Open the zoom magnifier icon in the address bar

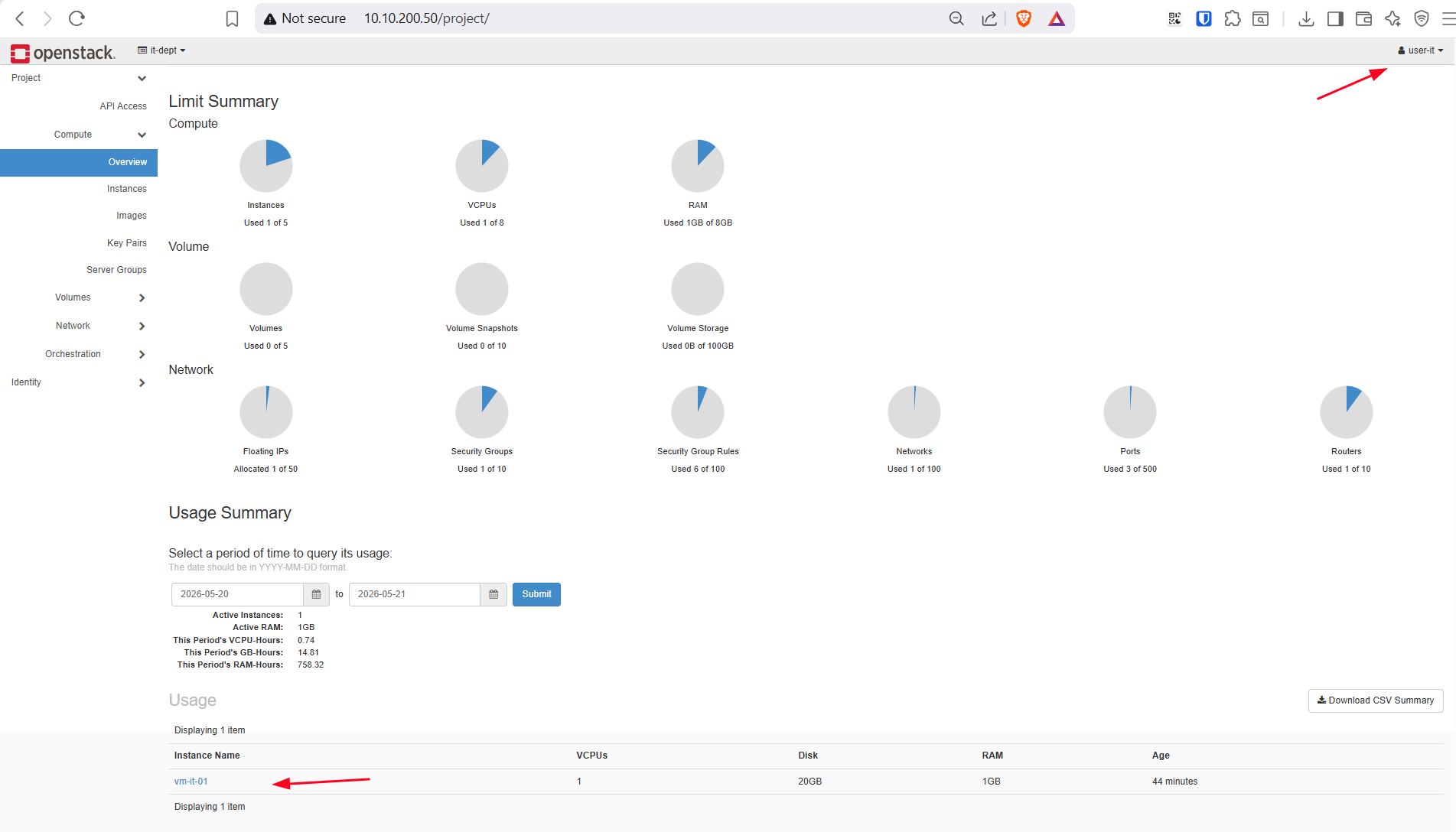956,18
